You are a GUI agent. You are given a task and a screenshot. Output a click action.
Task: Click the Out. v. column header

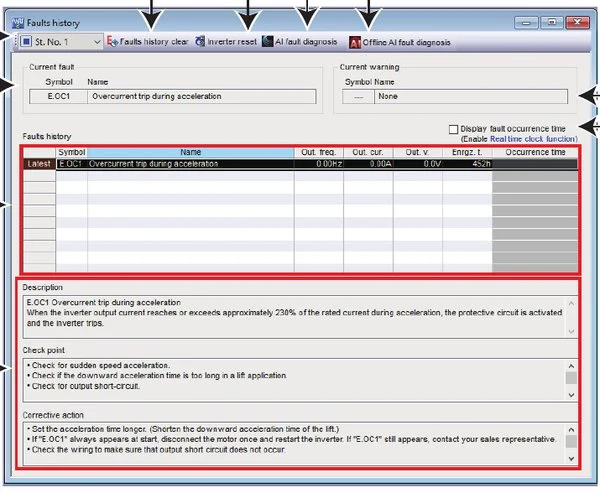tap(417, 152)
